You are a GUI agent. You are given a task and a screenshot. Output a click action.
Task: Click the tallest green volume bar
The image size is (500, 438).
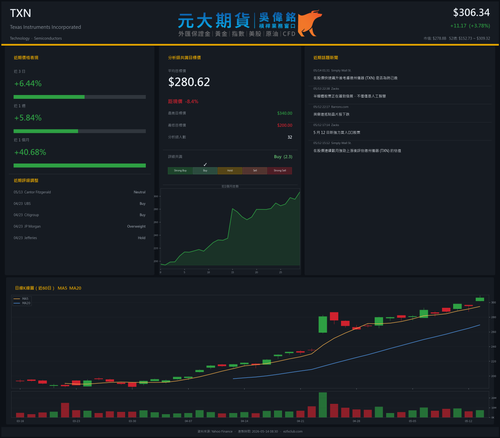pyautogui.click(x=323, y=405)
